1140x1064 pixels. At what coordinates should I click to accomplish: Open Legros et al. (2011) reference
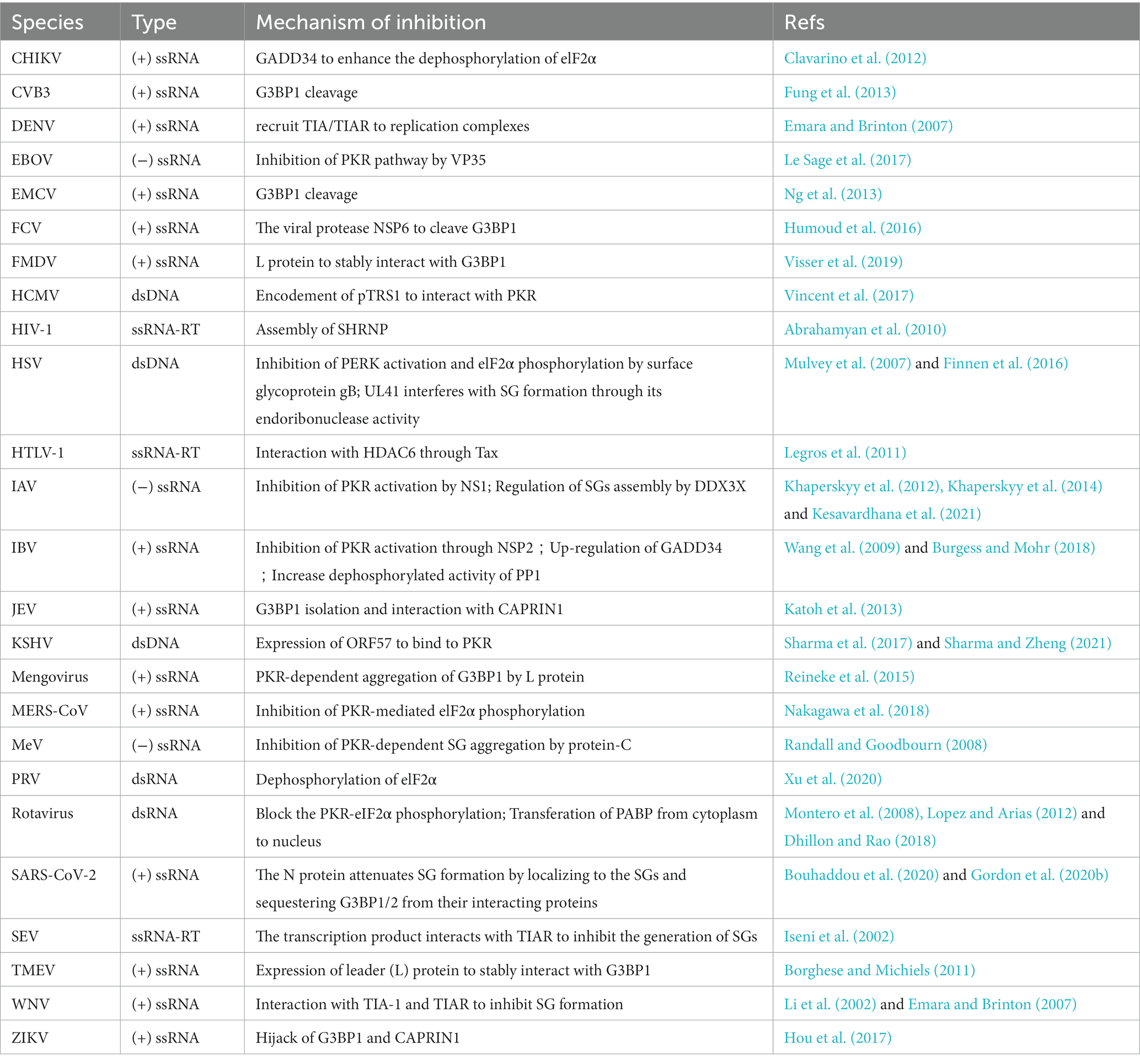[x=845, y=452]
